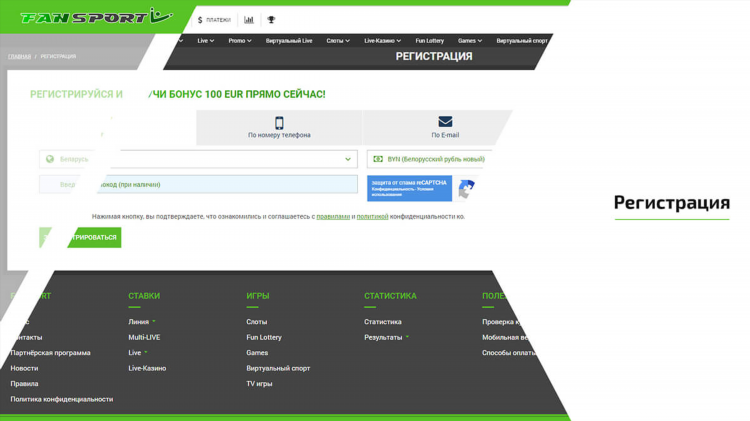750x421 pixels.
Task: Open Политика конфиденциальности footer link
Action: (x=62, y=399)
